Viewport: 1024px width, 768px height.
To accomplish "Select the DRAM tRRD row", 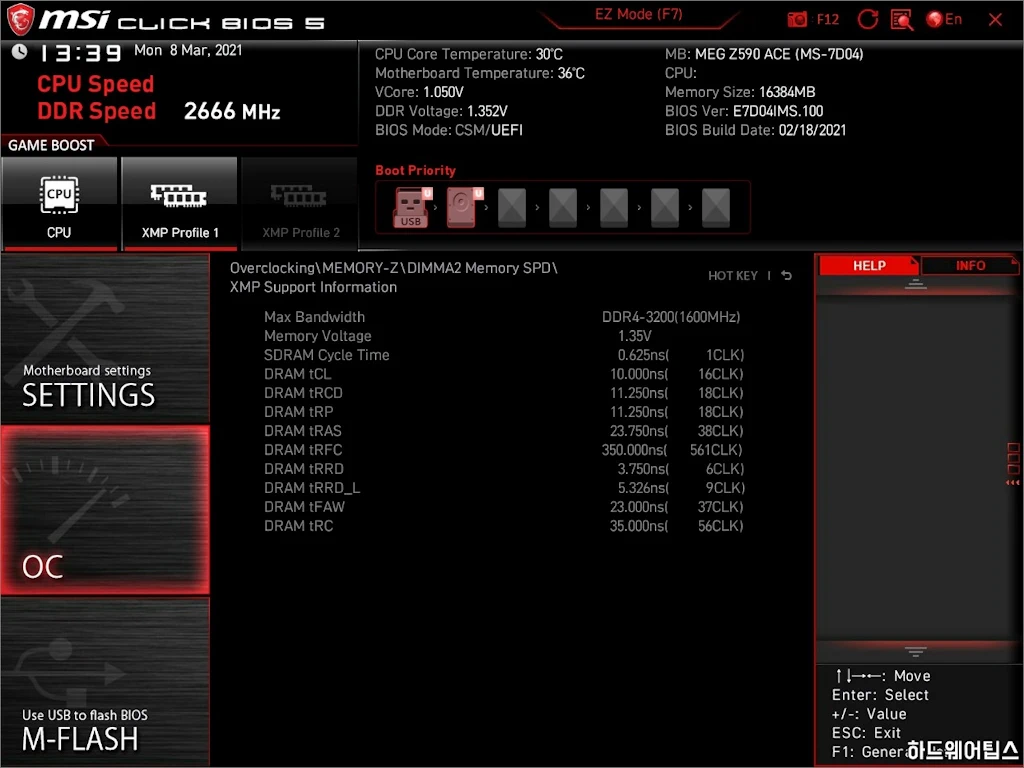I will pyautogui.click(x=503, y=469).
